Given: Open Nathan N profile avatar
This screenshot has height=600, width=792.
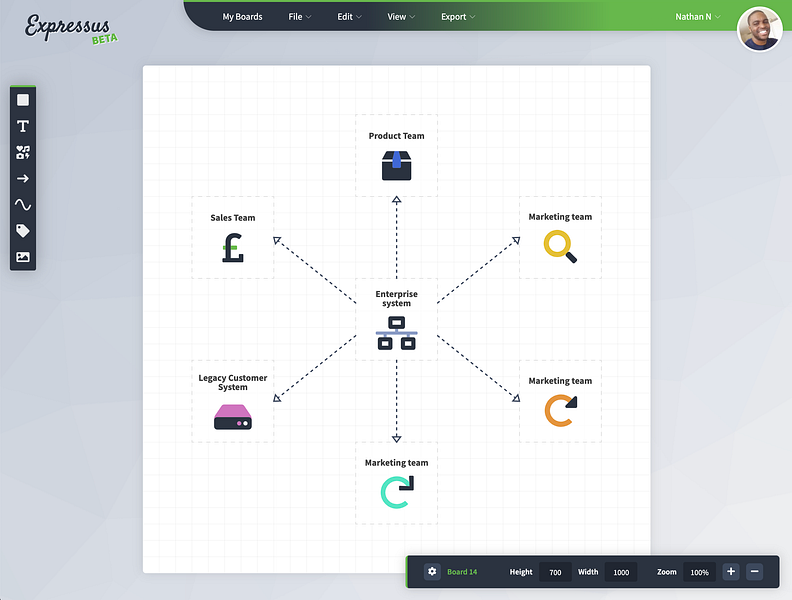Looking at the screenshot, I should (x=760, y=29).
